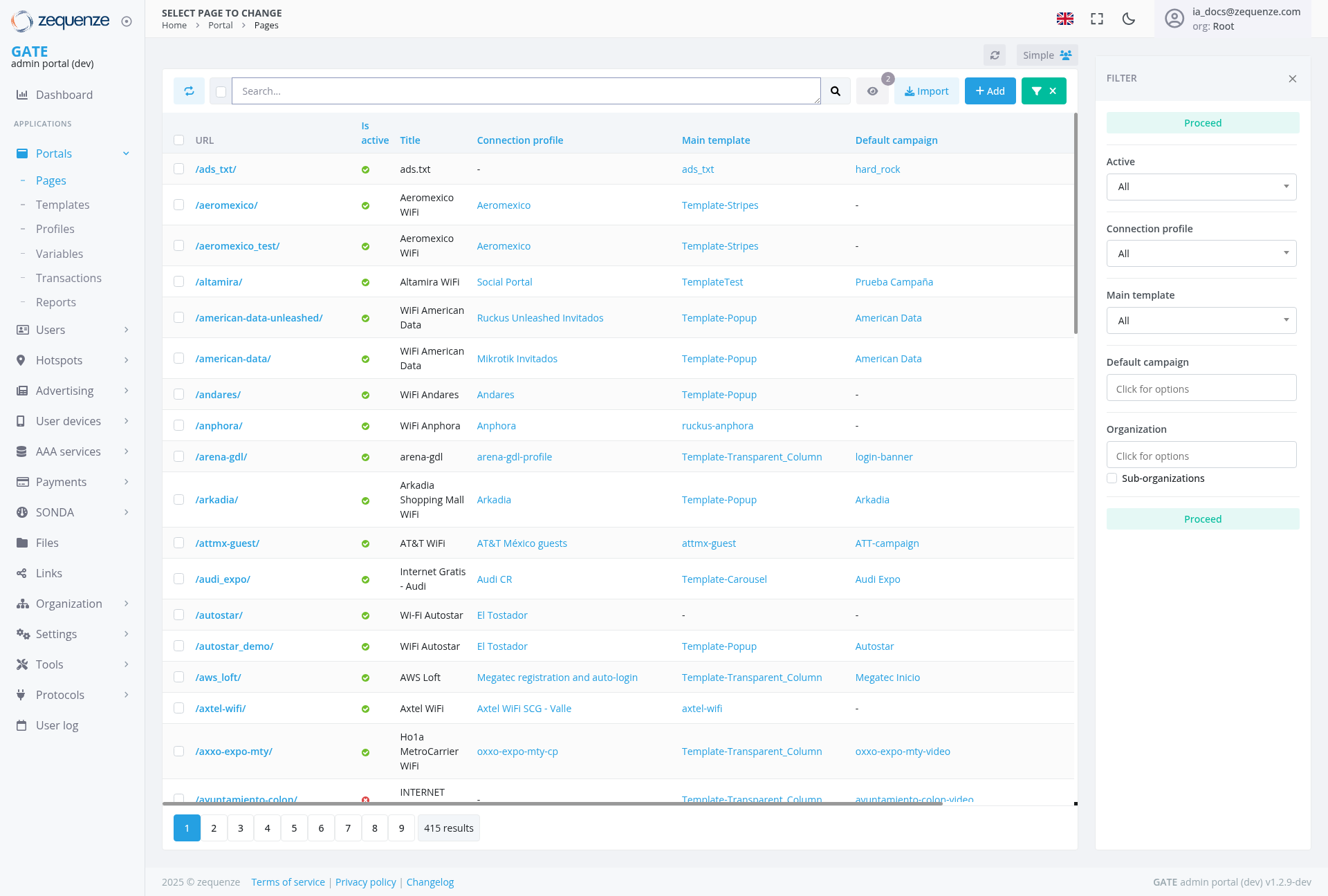Open the user account avatar icon
The width and height of the screenshot is (1328, 896).
[x=1174, y=19]
